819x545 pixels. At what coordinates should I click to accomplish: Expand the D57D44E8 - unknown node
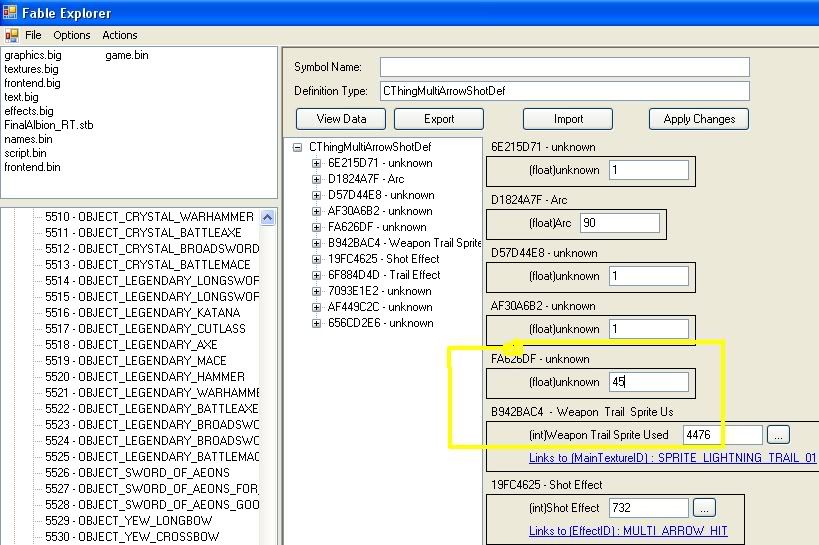(x=316, y=195)
